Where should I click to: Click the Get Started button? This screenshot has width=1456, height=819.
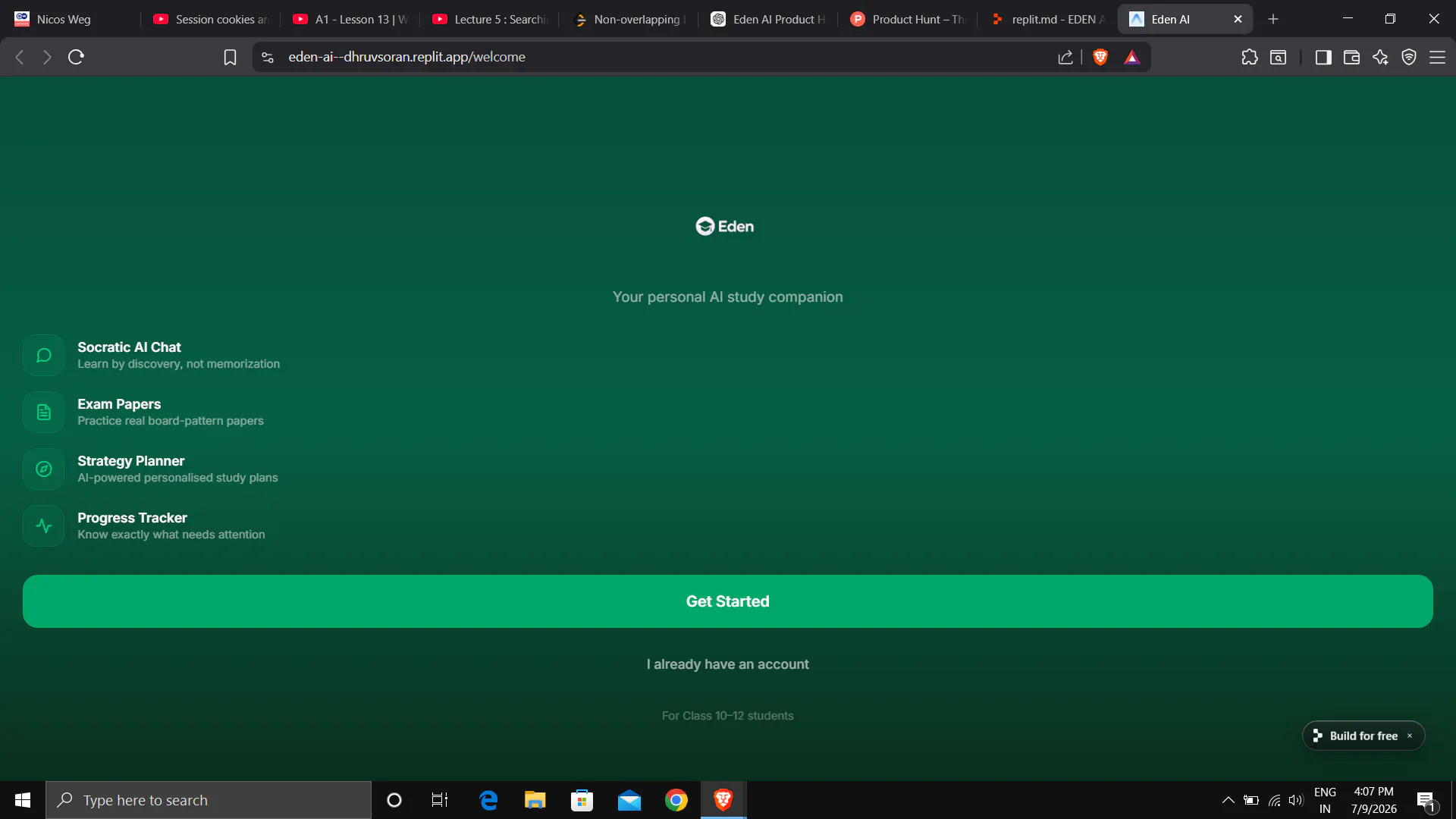[728, 601]
